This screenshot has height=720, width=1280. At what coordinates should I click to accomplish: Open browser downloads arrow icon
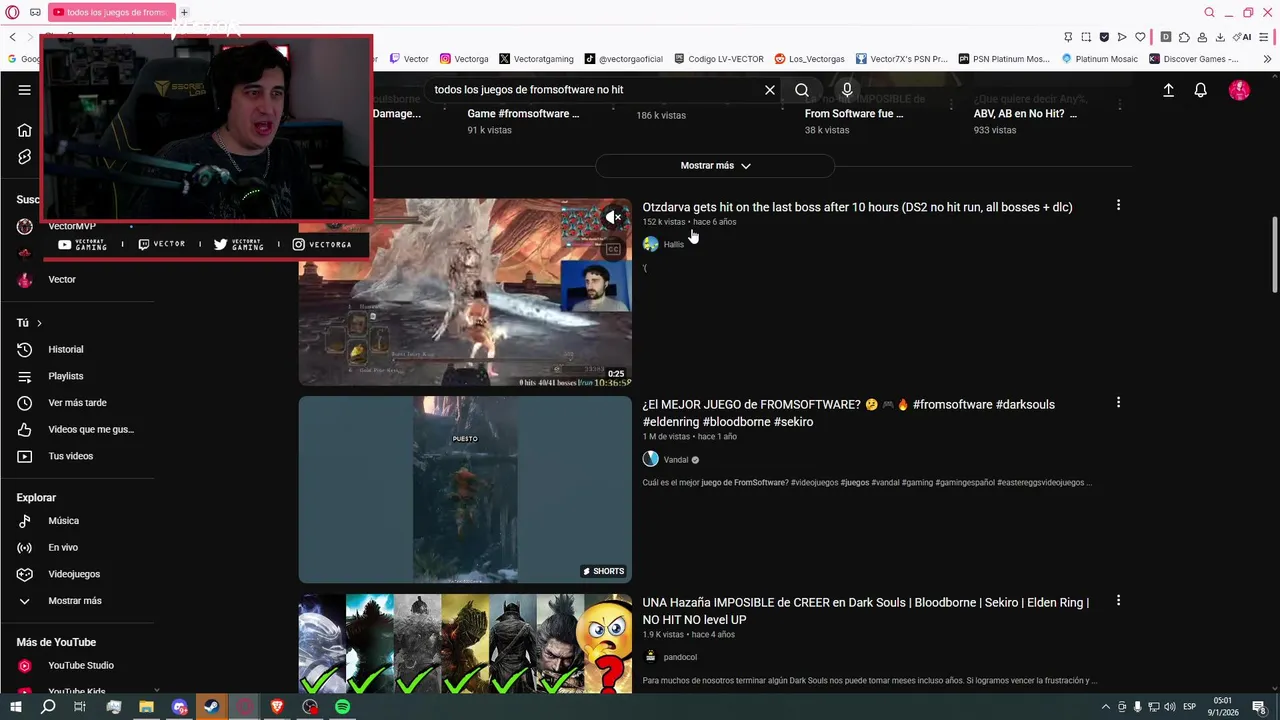(1220, 37)
